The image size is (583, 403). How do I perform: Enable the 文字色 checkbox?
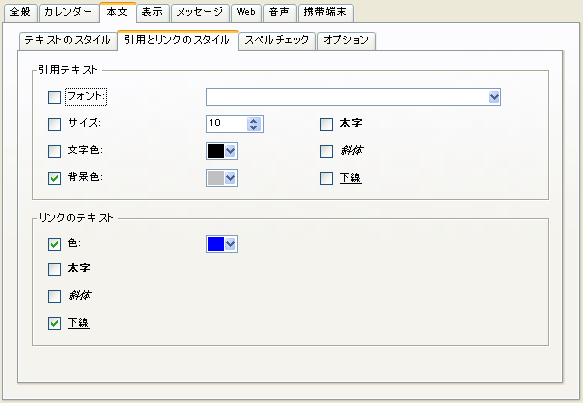click(x=54, y=151)
